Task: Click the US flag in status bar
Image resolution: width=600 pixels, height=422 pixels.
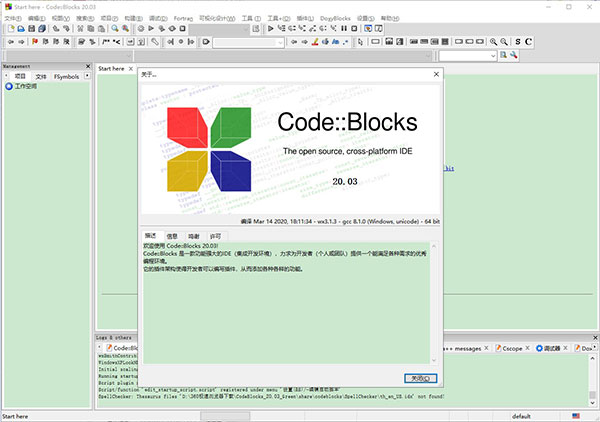Action: pos(576,416)
